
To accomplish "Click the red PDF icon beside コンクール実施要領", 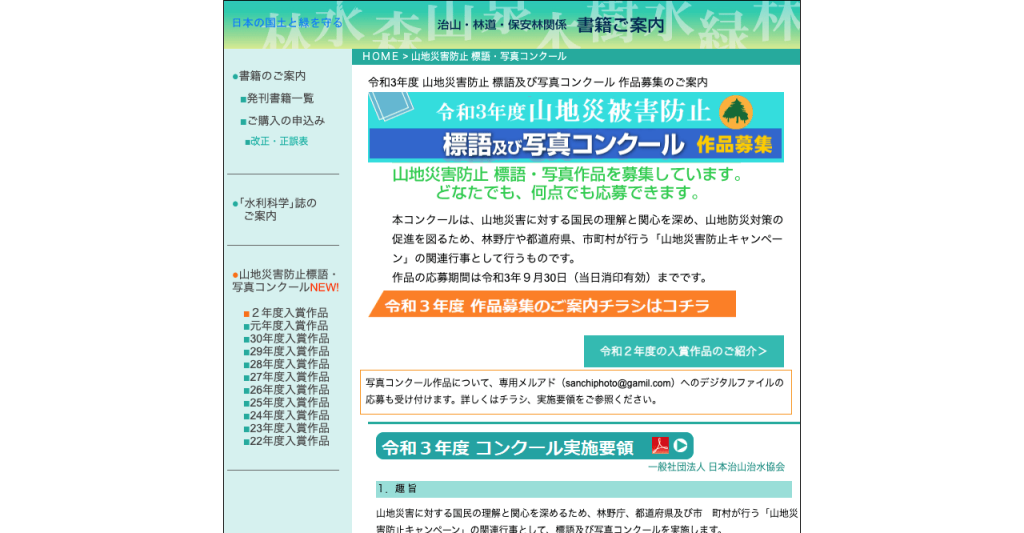I will 660,446.
